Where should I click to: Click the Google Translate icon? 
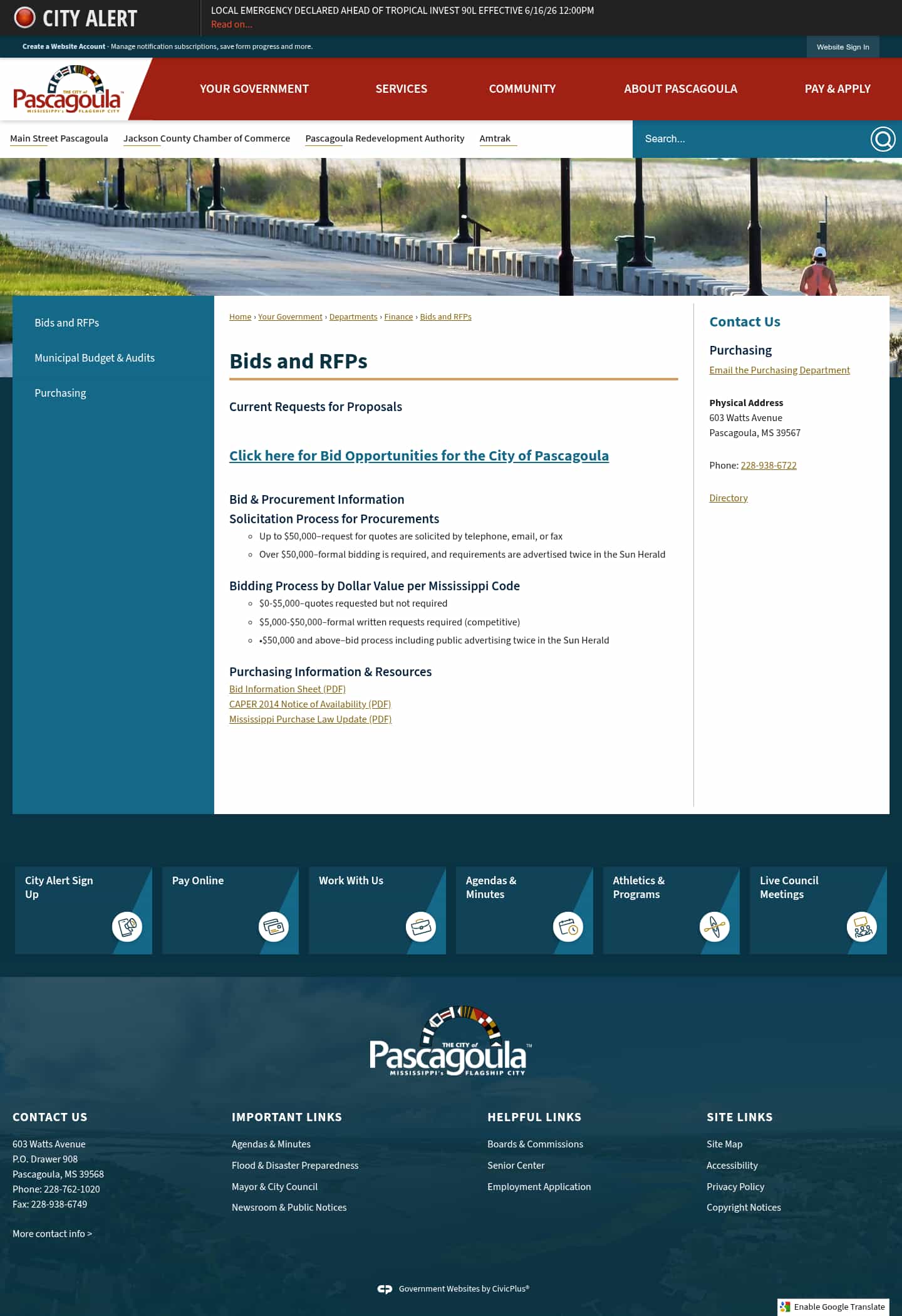click(785, 1307)
